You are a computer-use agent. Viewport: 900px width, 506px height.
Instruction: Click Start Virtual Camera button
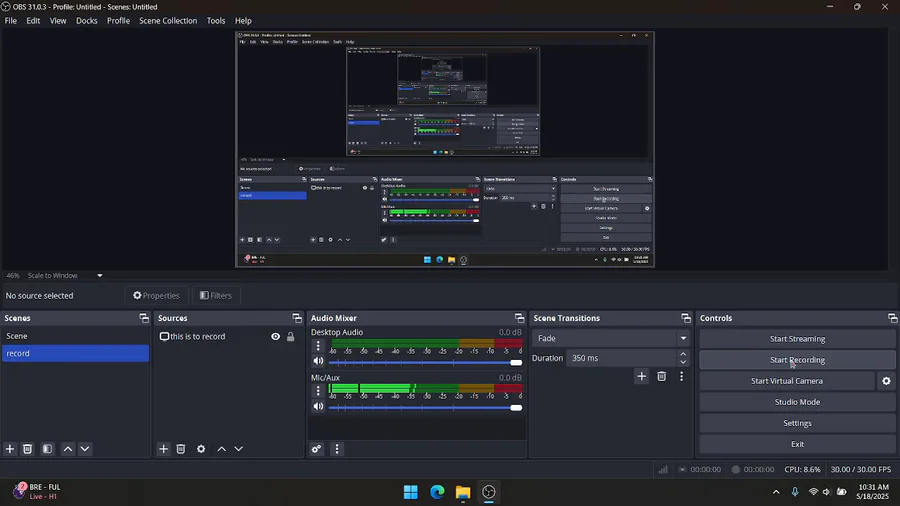(787, 381)
